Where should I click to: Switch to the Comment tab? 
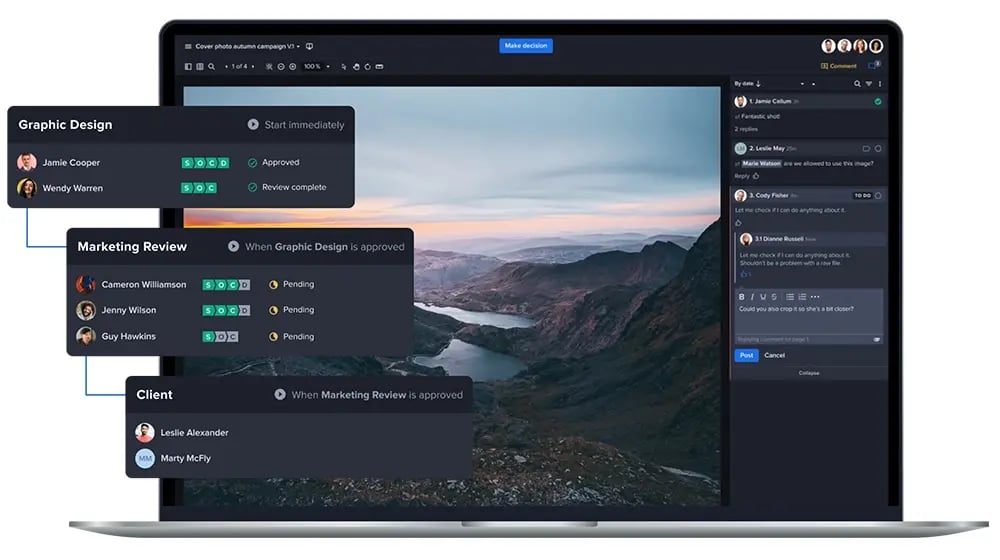(x=838, y=66)
